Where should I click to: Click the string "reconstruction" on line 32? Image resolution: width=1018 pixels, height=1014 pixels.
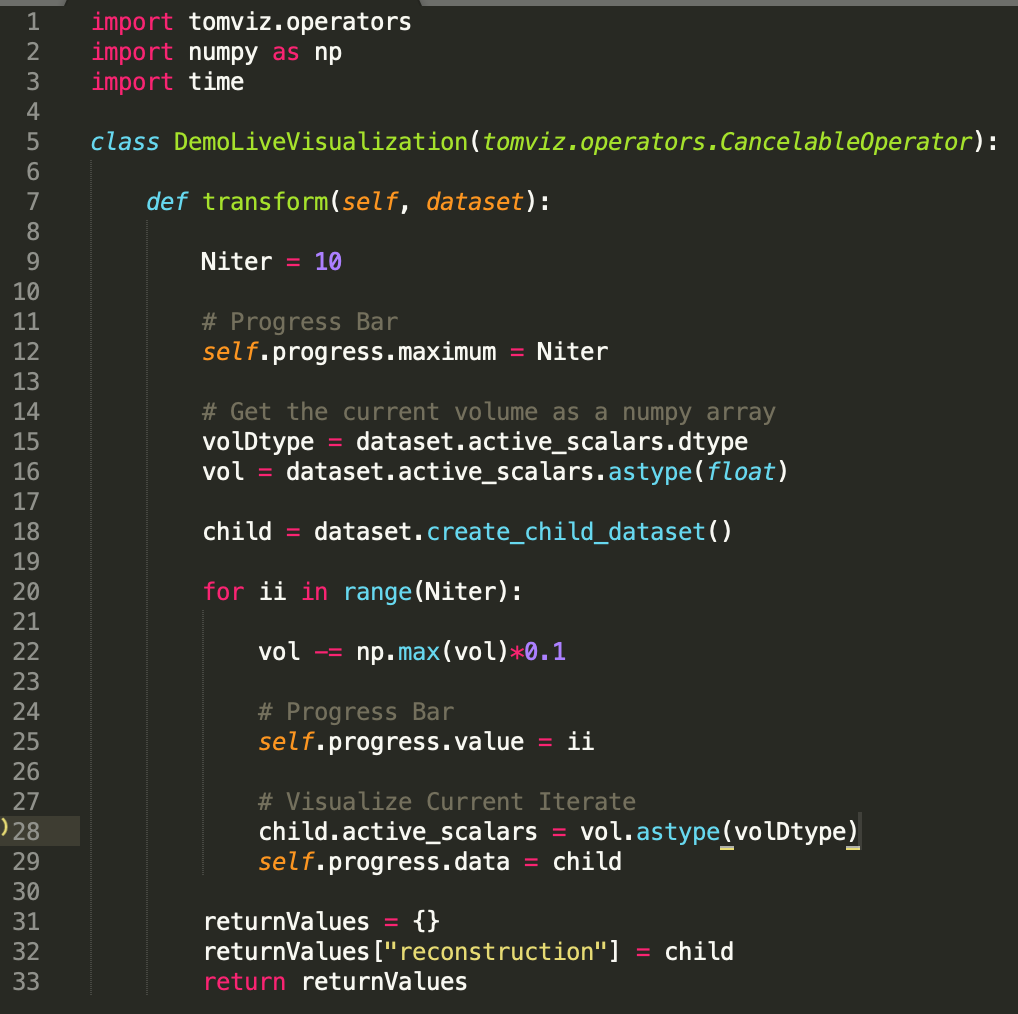coord(497,952)
